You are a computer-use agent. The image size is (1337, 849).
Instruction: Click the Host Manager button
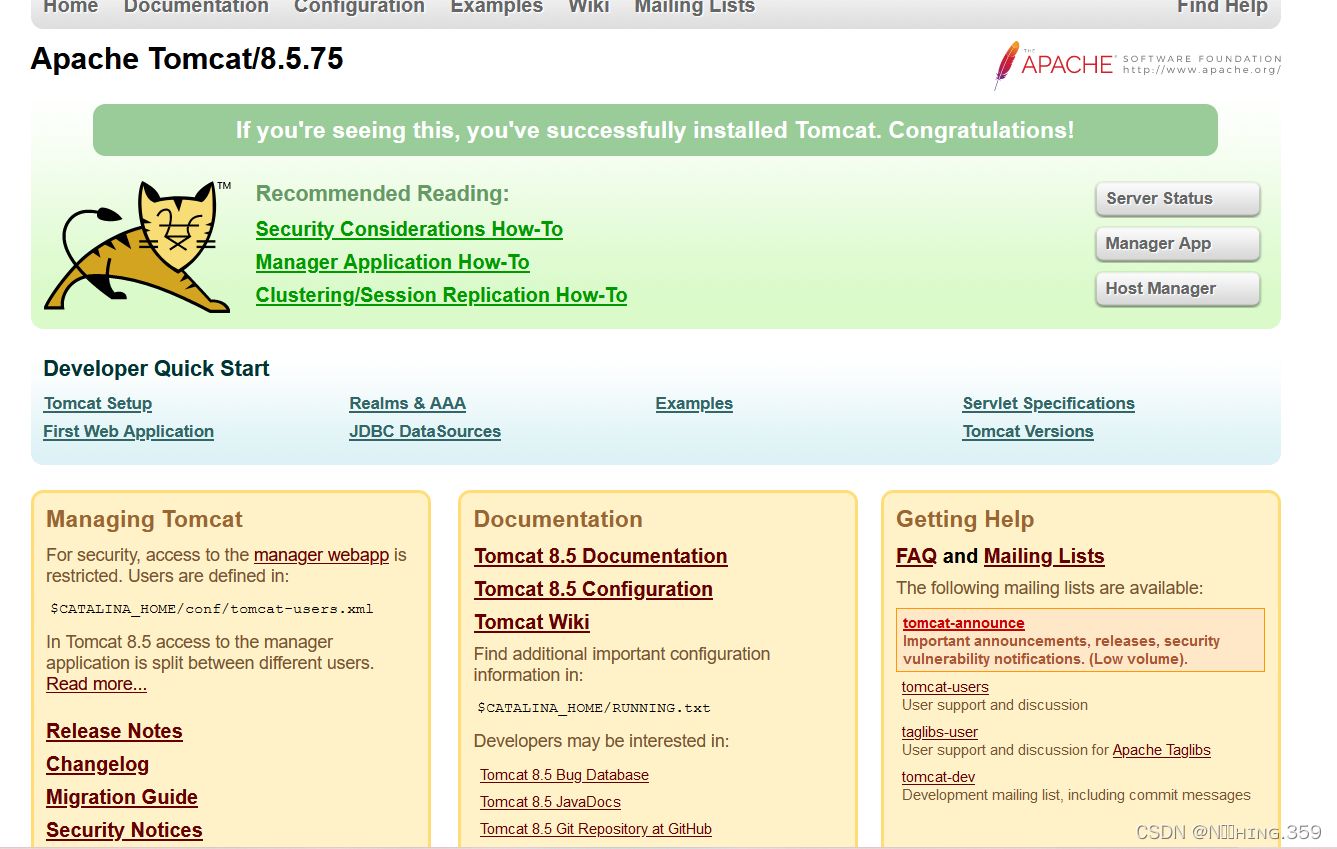[x=1177, y=288]
